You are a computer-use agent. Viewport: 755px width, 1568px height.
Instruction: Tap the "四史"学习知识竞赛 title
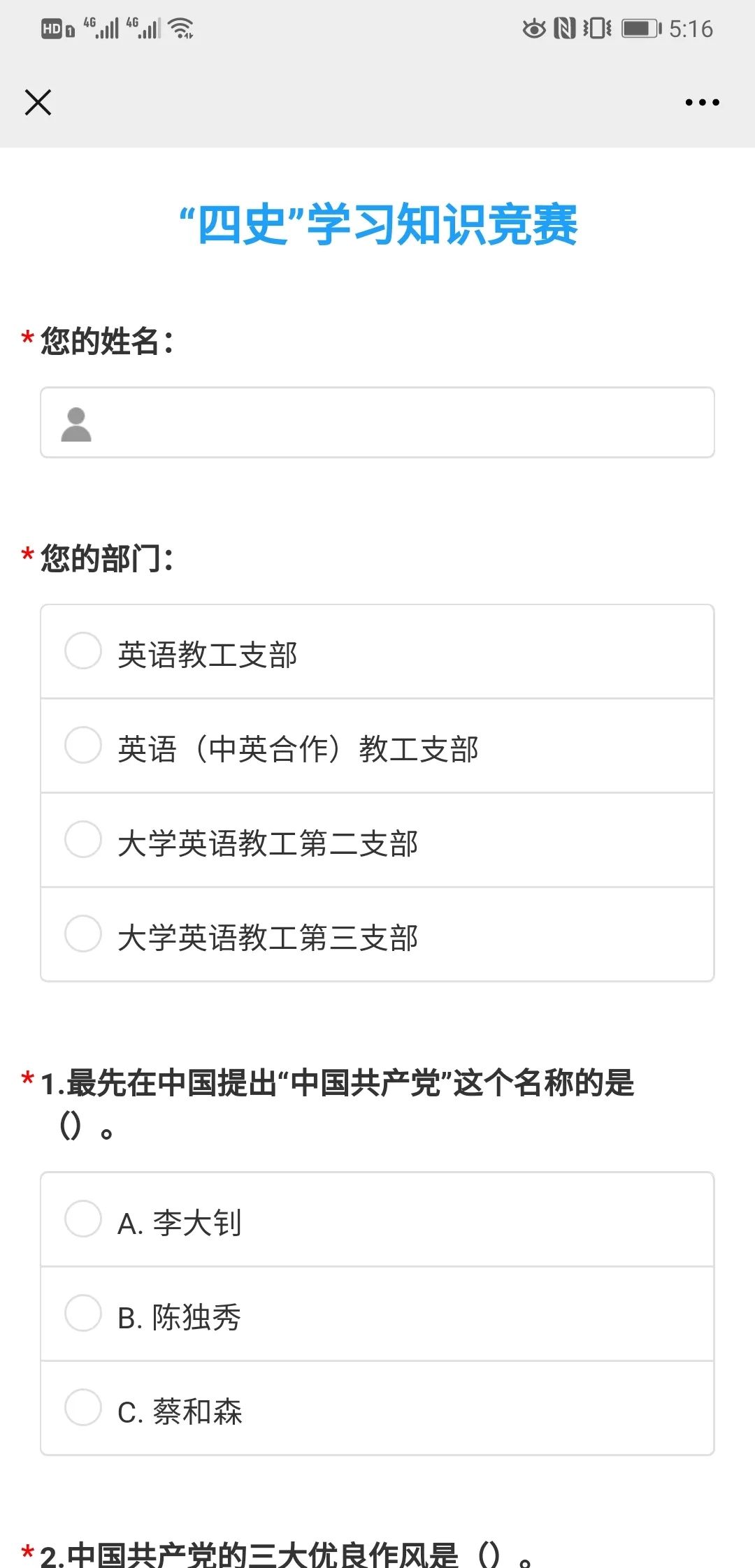click(378, 225)
